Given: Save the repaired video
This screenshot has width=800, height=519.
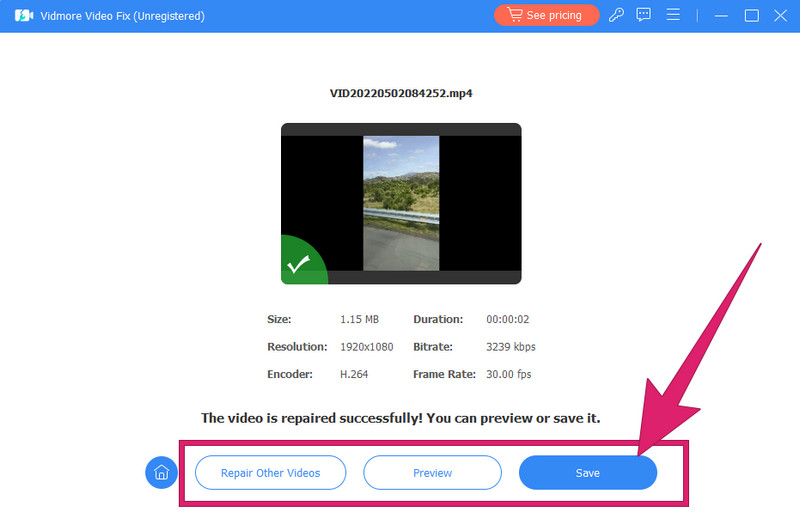Looking at the screenshot, I should [588, 473].
